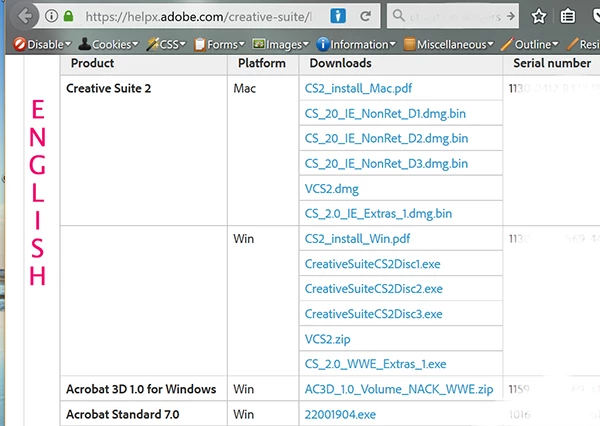Open the blue reader info icon in address bar
The image size is (600, 426).
[x=338, y=16]
